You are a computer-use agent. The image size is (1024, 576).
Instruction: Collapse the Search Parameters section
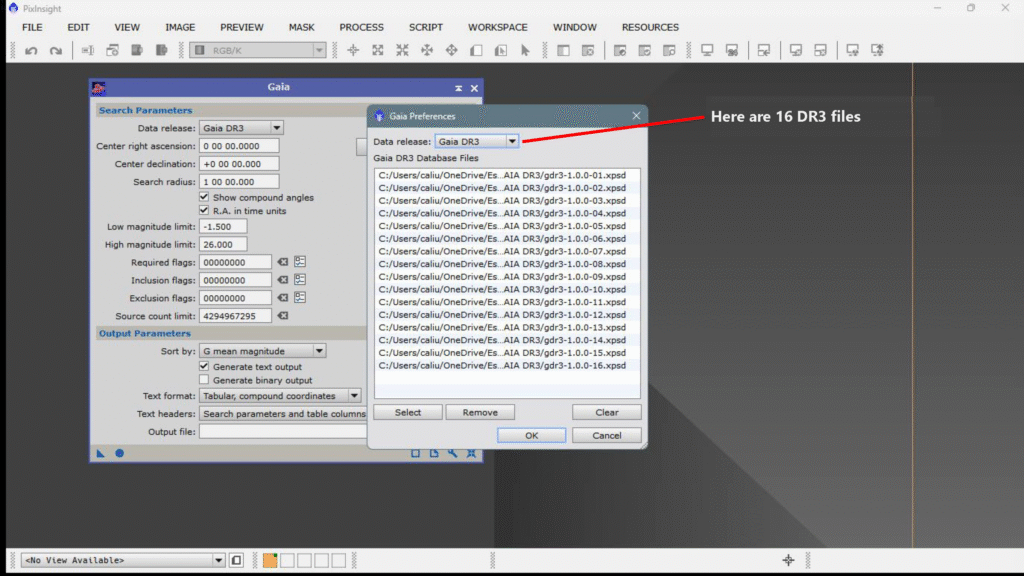tap(231, 110)
